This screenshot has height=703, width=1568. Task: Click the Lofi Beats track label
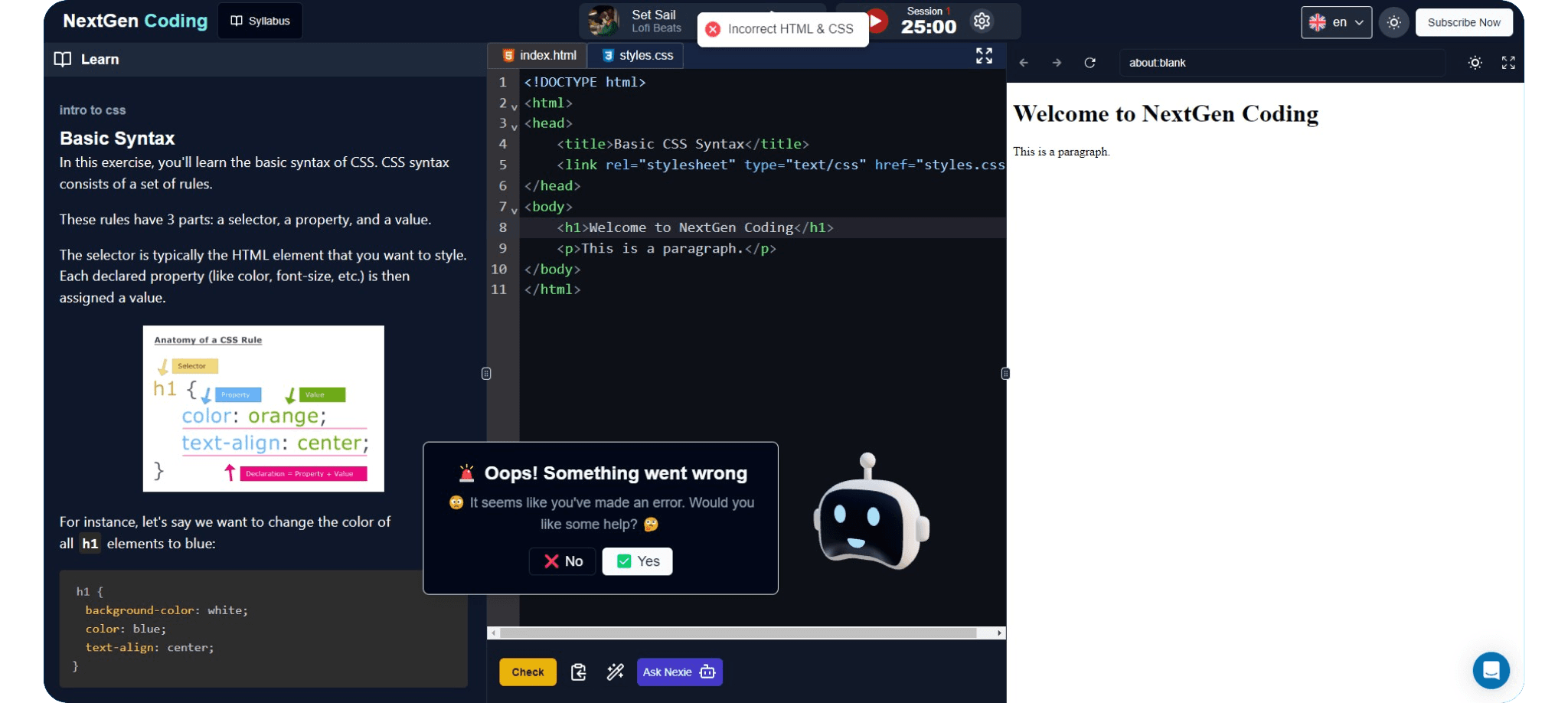pos(656,28)
